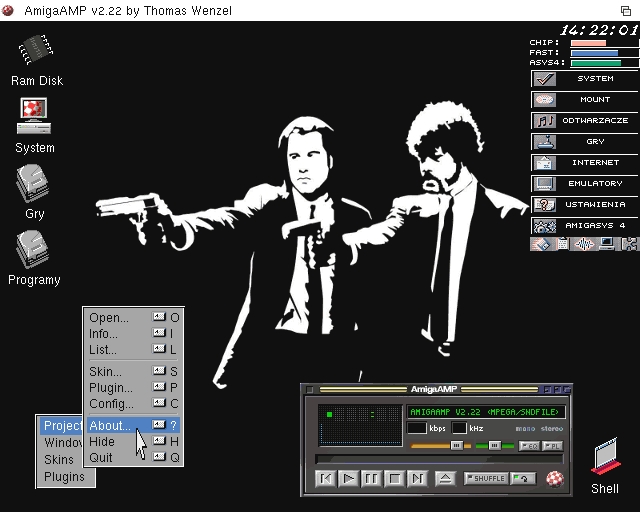
Task: Select Config... in the Project menu
Action: pyautogui.click(x=133, y=403)
